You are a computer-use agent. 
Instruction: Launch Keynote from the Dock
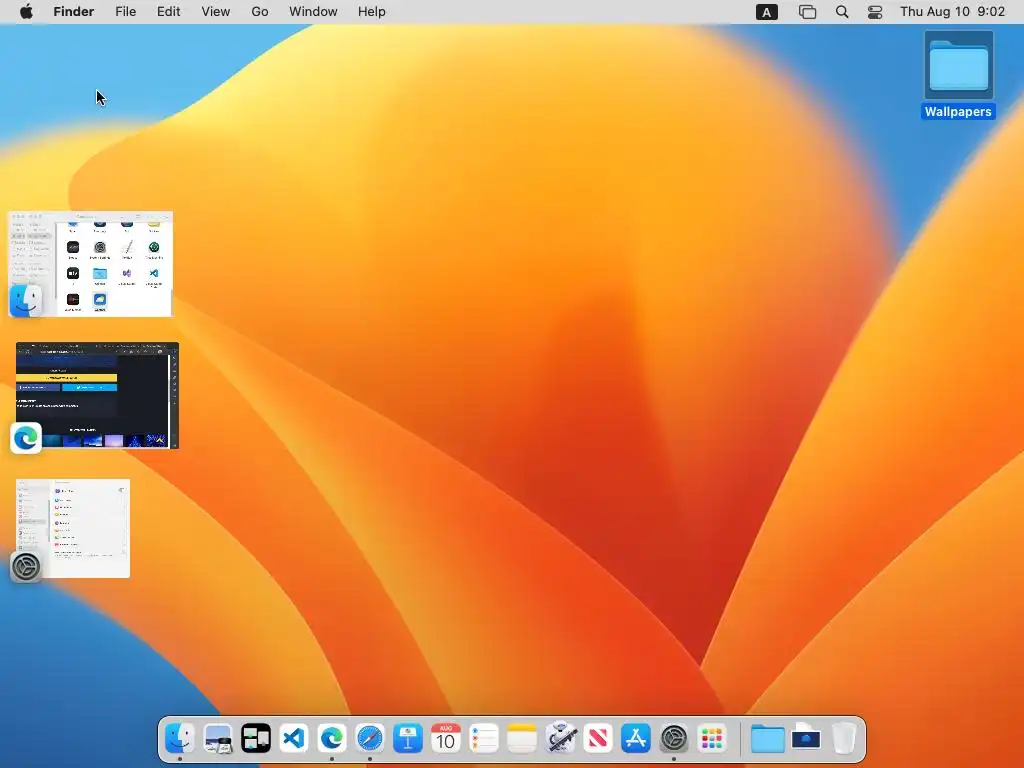[x=408, y=739]
